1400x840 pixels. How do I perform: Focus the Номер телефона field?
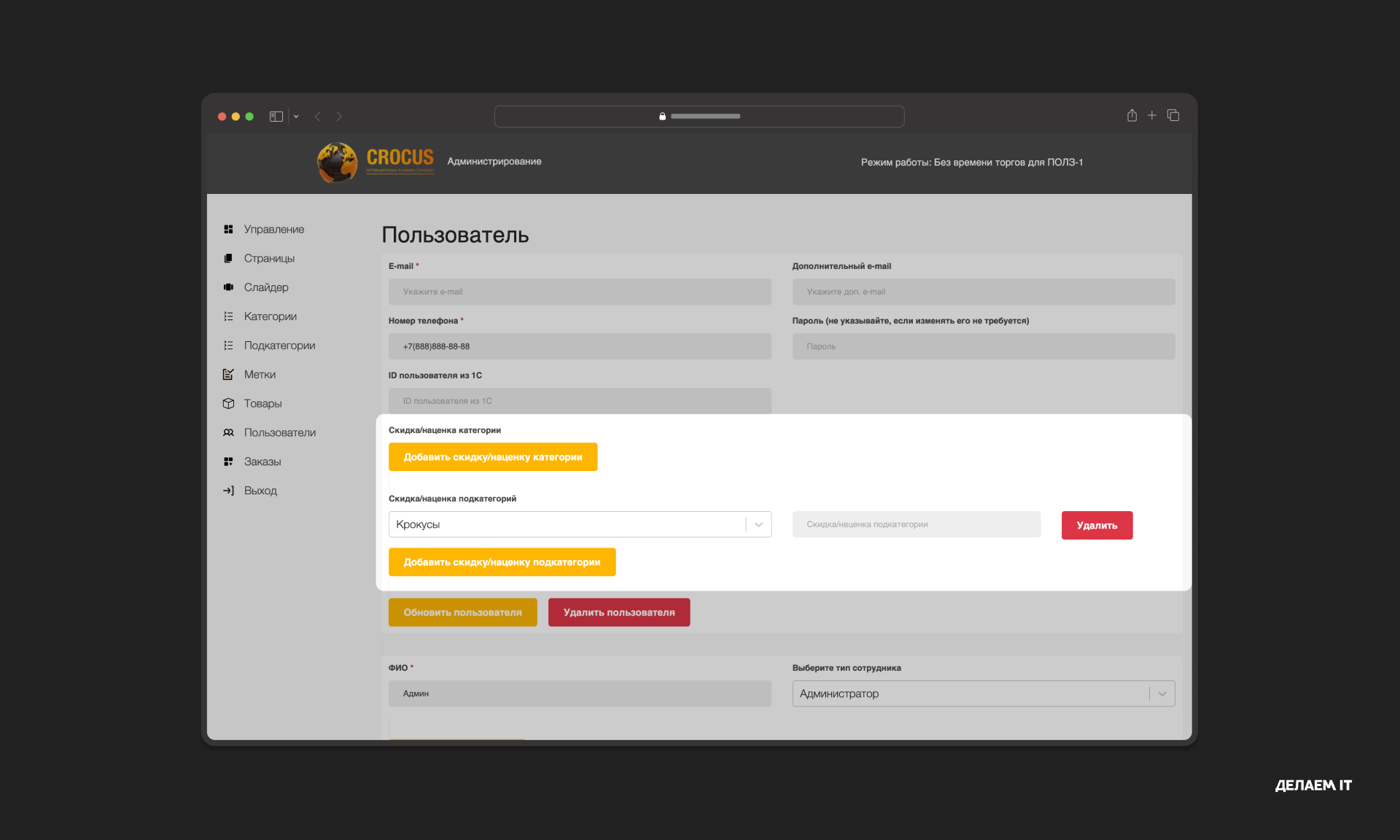pyautogui.click(x=580, y=346)
